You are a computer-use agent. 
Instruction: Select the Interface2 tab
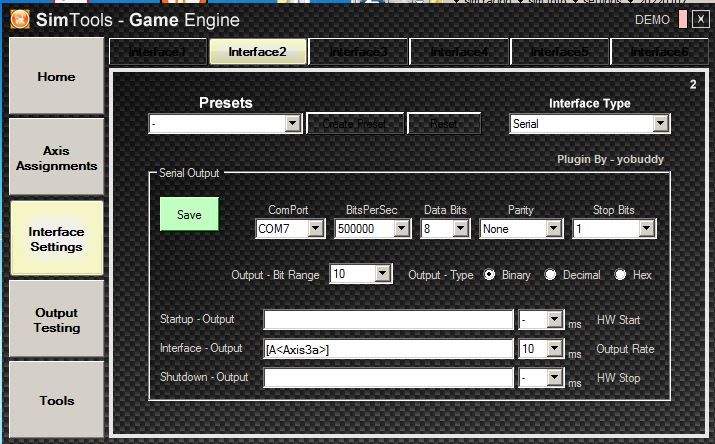pyautogui.click(x=258, y=52)
